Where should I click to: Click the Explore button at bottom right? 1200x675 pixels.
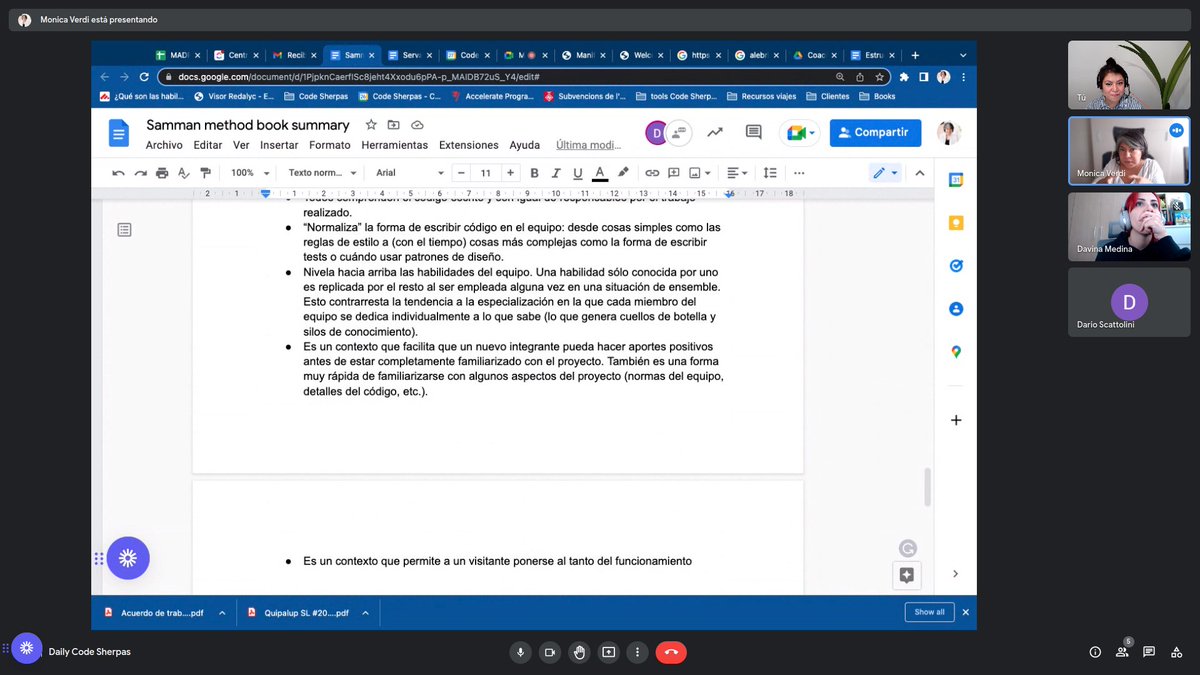click(x=907, y=575)
